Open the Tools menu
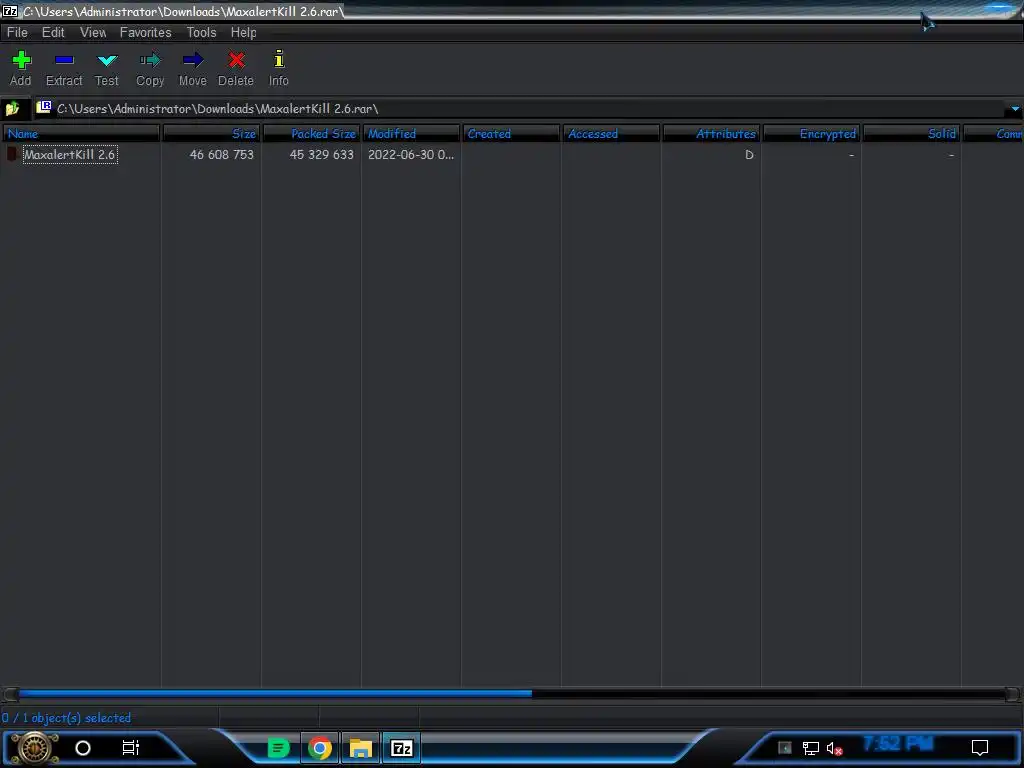This screenshot has width=1024, height=768. (x=201, y=32)
